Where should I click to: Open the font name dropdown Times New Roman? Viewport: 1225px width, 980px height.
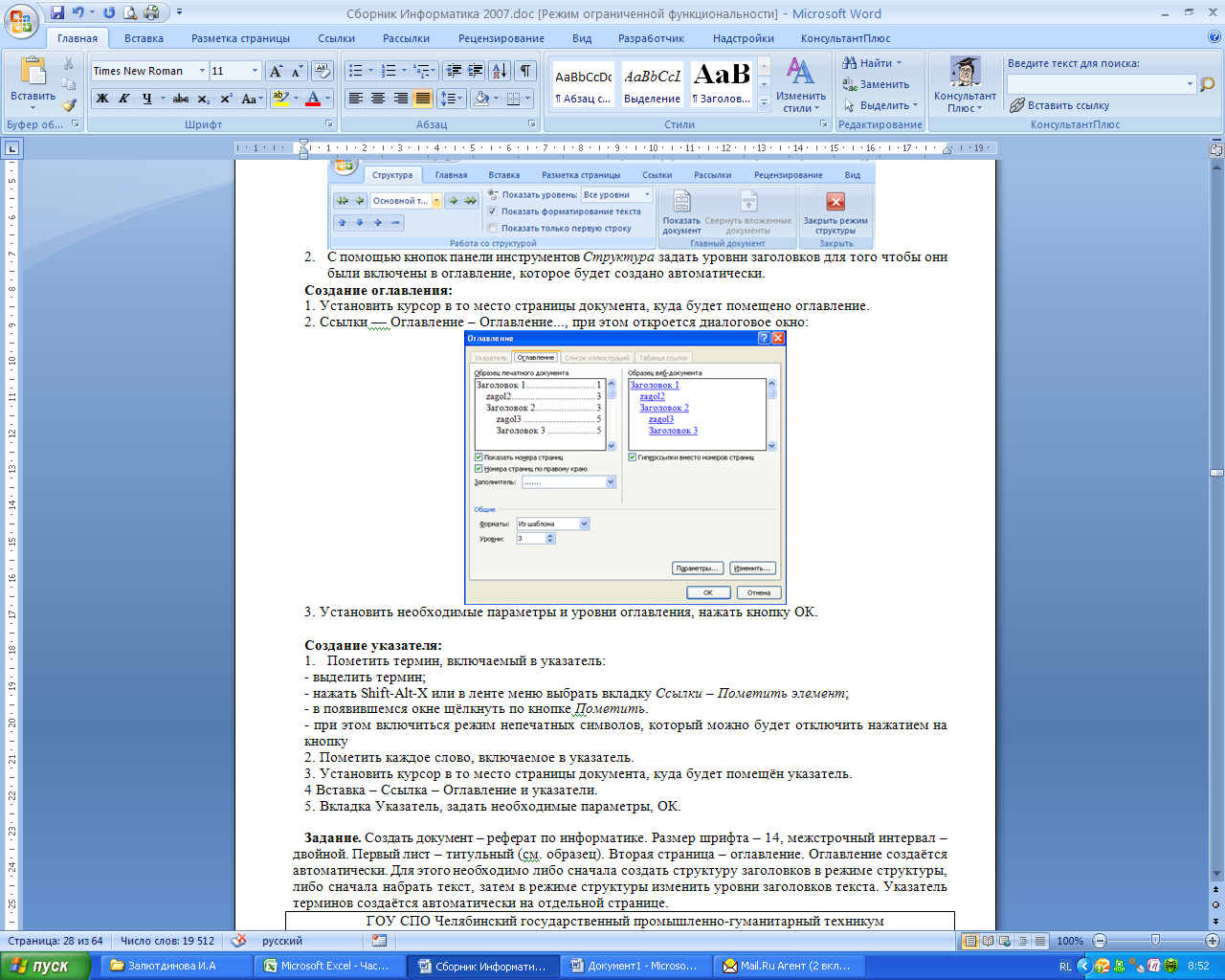click(x=203, y=71)
